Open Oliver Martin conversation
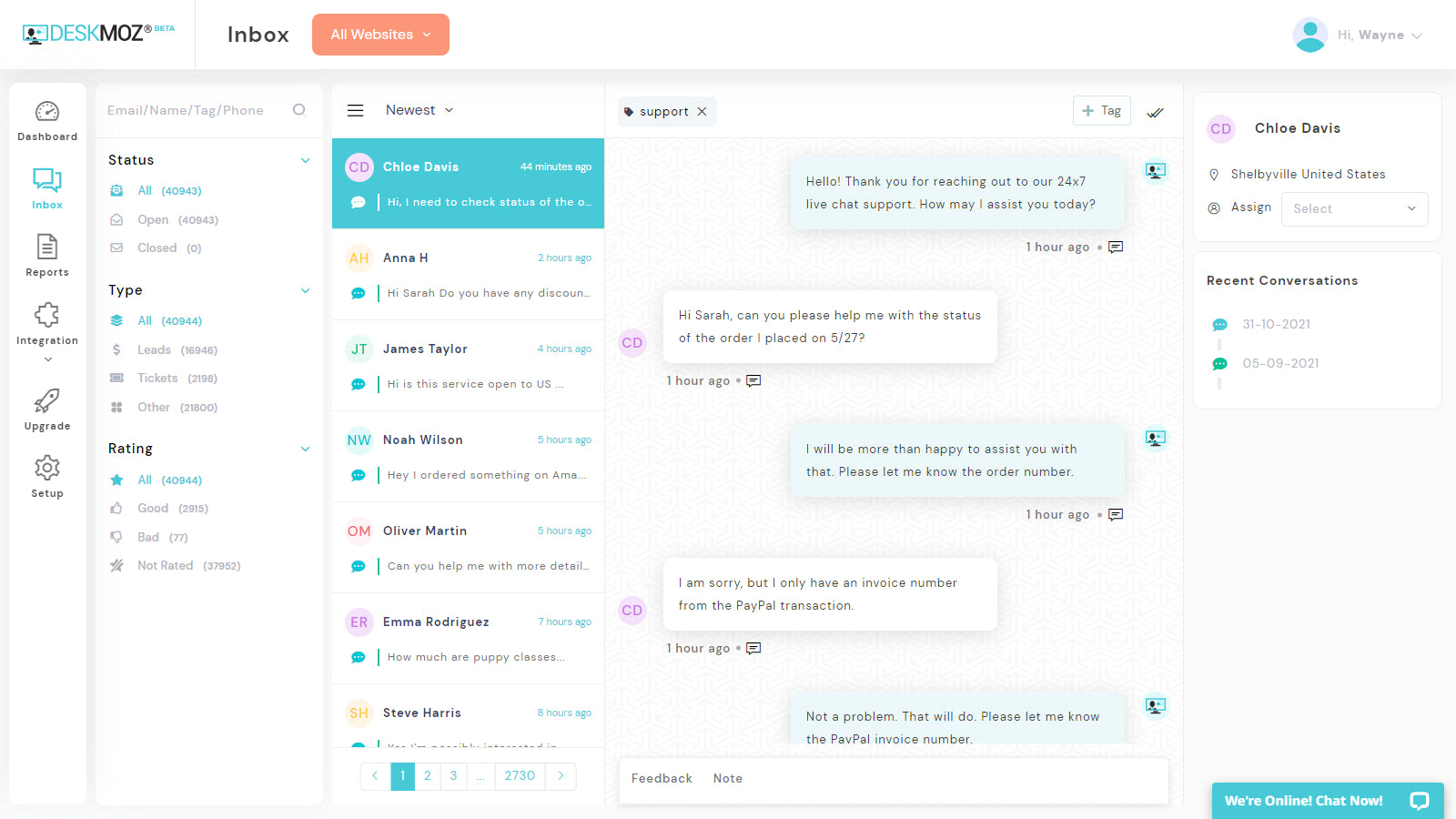1456x819 pixels. coord(468,548)
